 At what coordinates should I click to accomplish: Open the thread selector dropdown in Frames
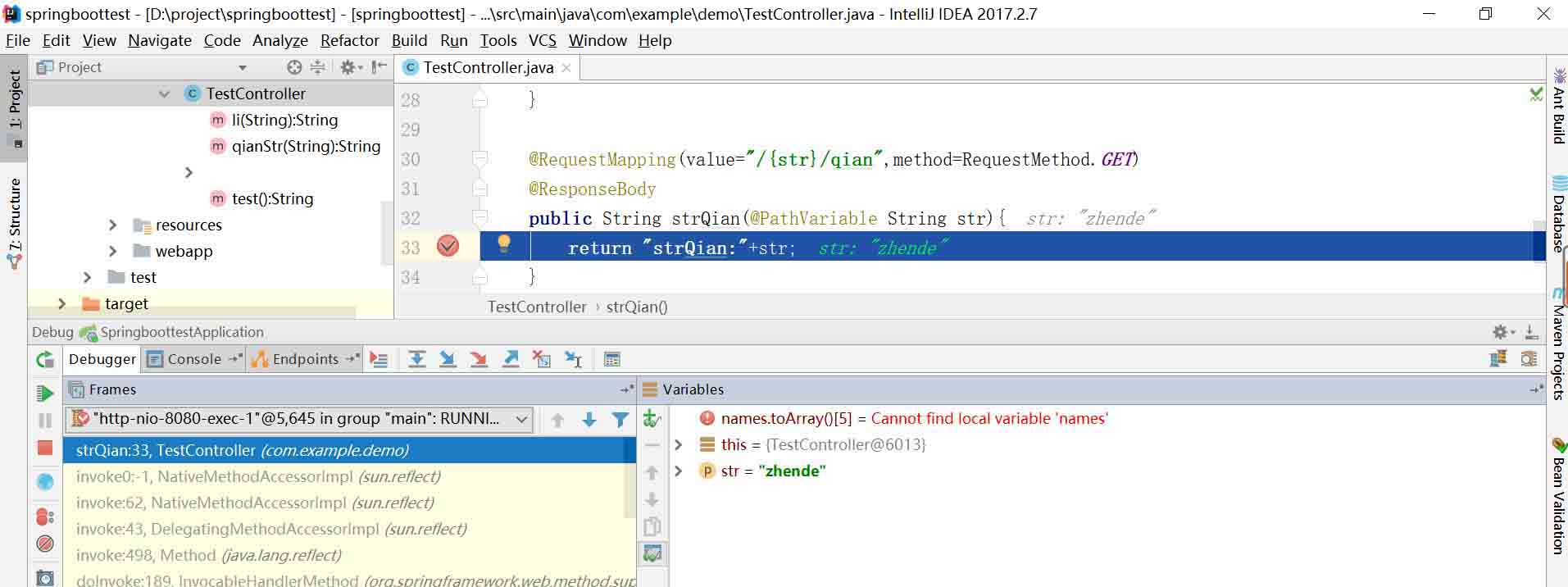pyautogui.click(x=521, y=419)
